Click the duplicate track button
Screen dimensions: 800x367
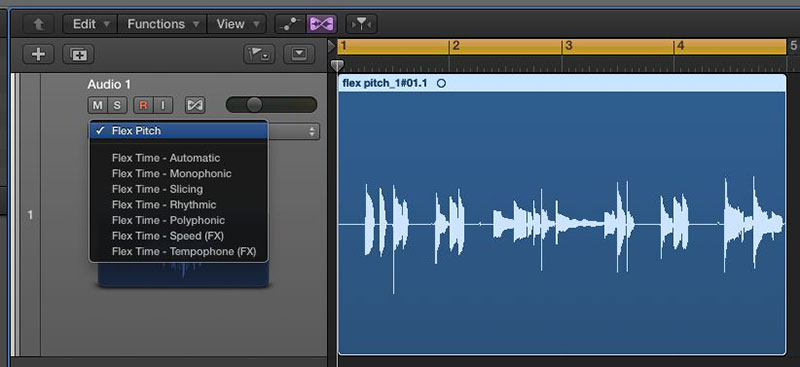click(x=79, y=54)
